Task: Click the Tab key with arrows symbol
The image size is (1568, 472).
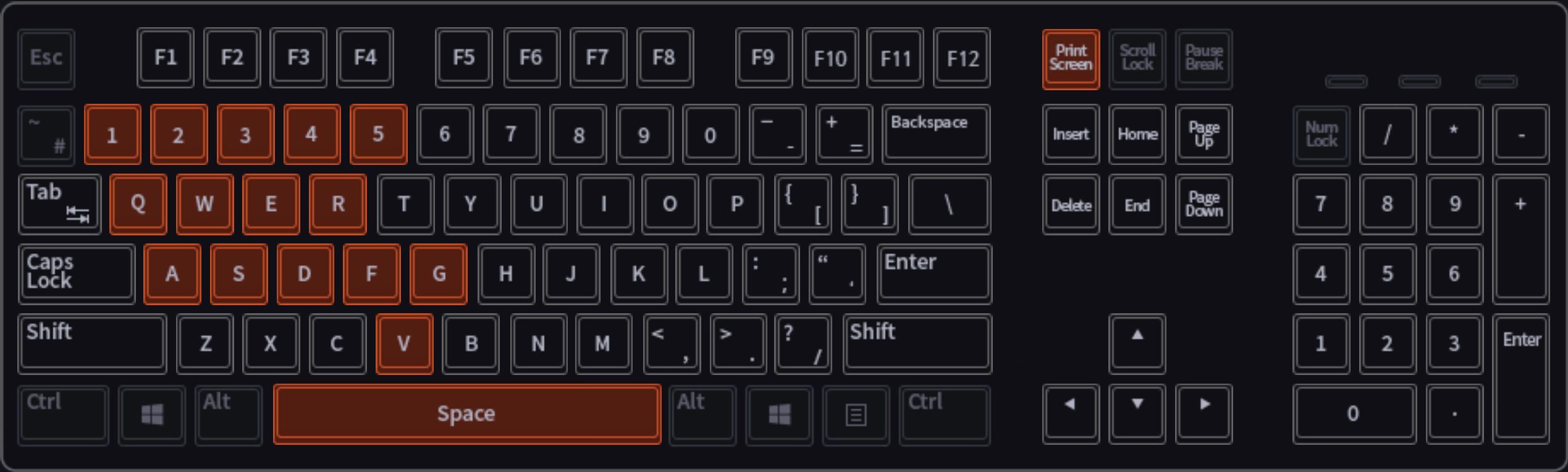Action: click(60, 204)
